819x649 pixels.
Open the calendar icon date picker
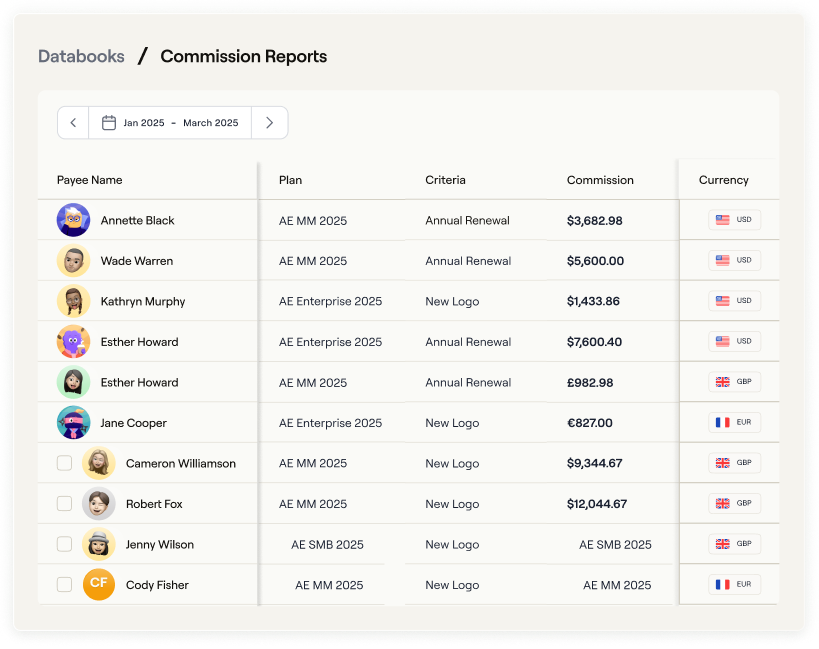109,123
